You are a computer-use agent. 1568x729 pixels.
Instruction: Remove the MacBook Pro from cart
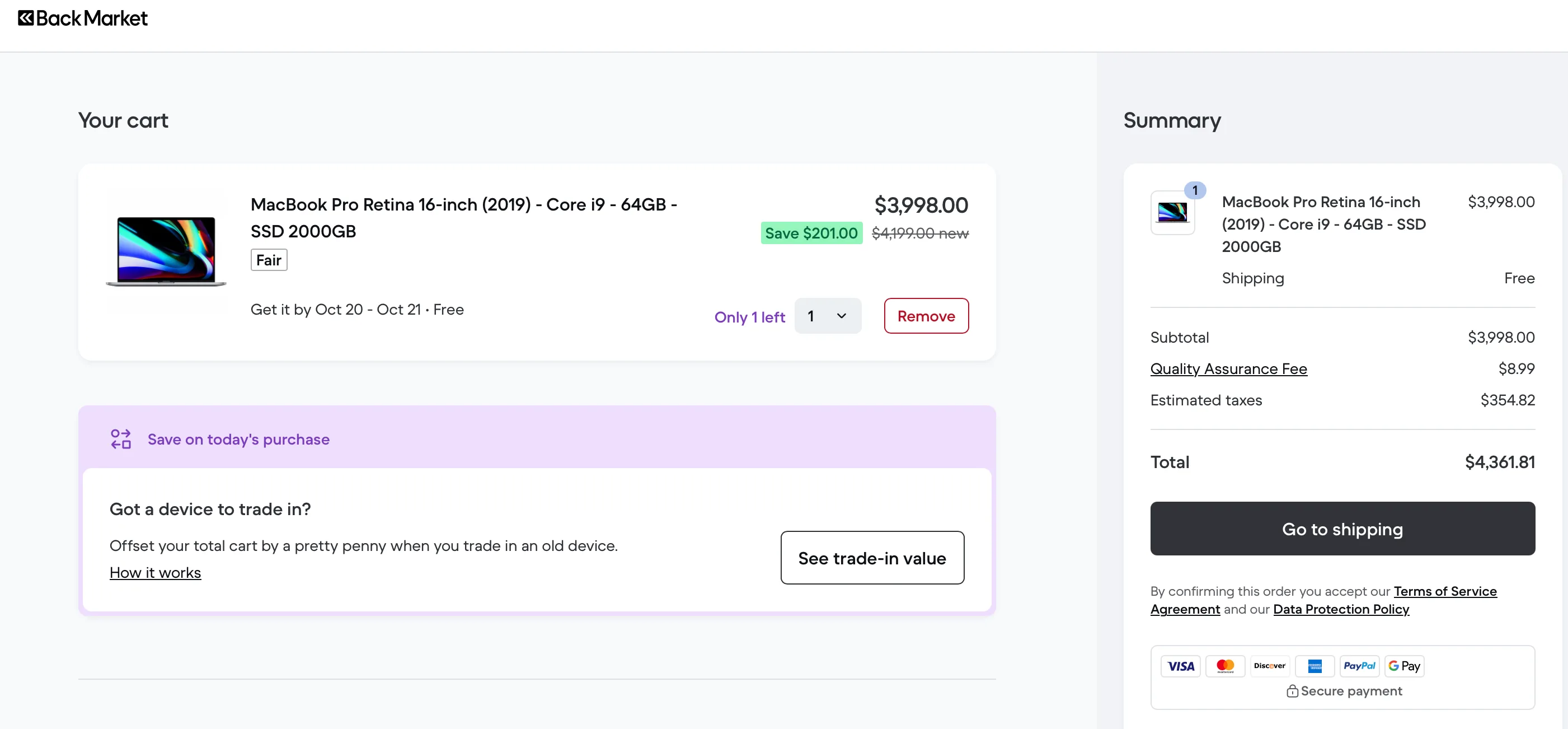coord(926,316)
